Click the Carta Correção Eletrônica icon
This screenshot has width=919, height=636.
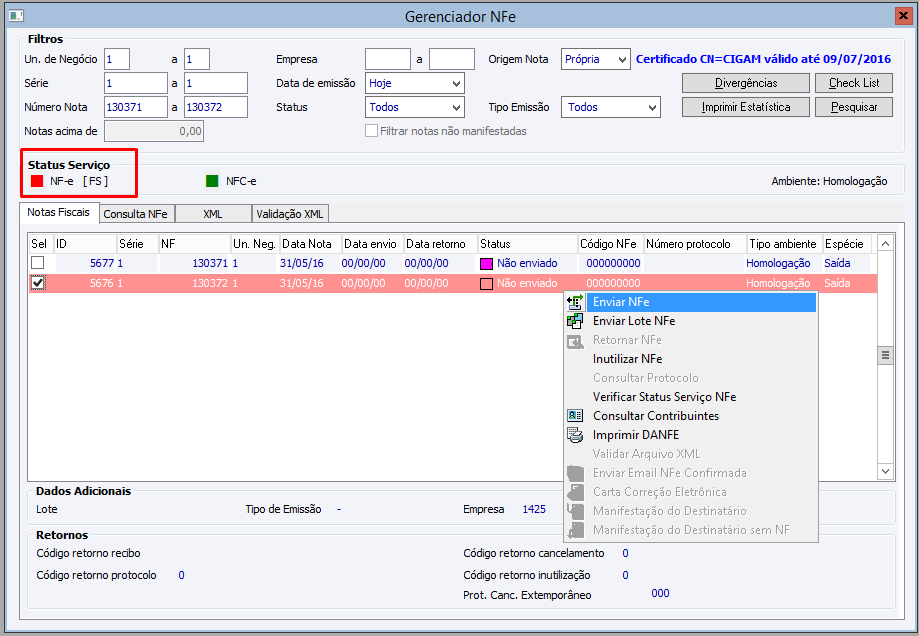click(575, 492)
